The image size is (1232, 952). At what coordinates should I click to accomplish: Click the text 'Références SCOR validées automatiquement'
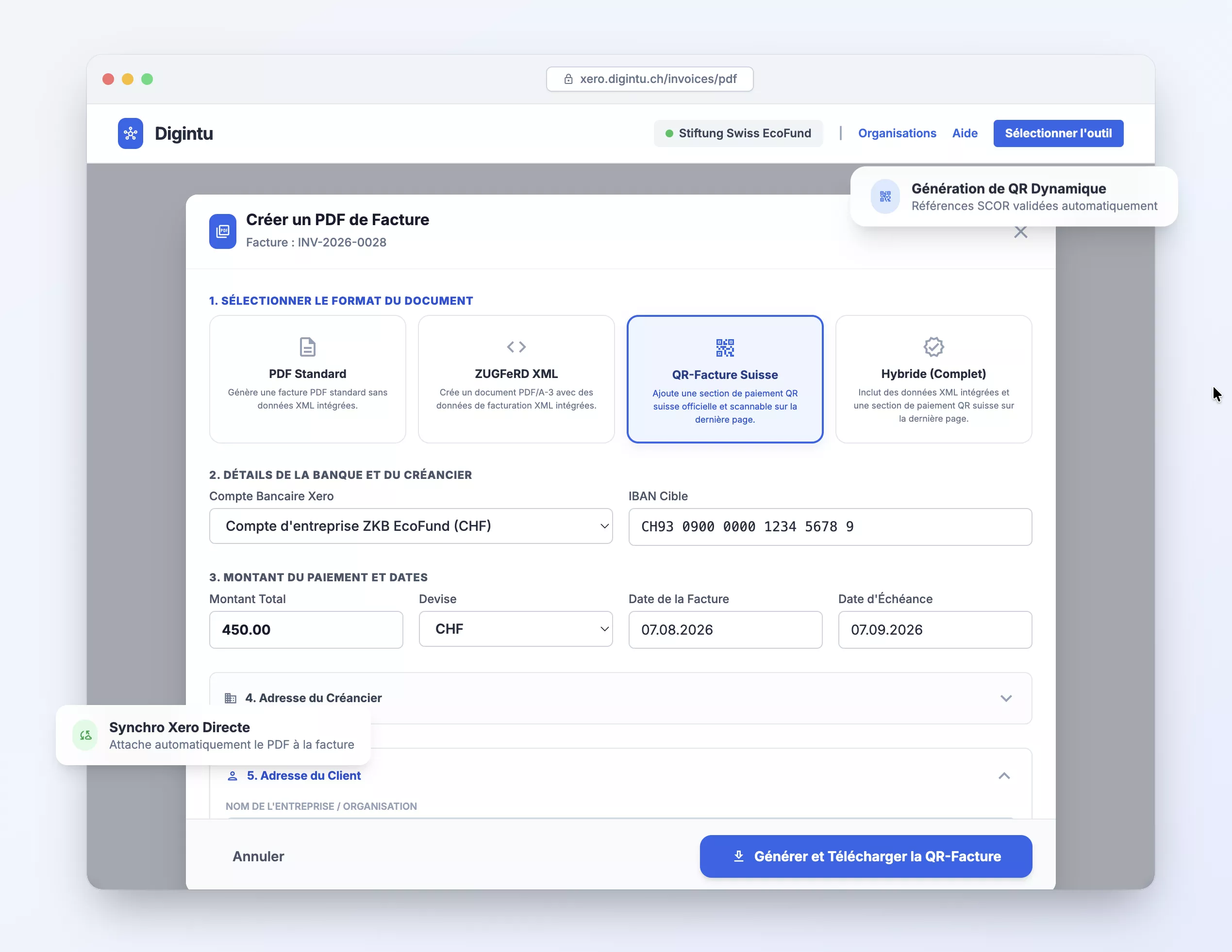tap(1034, 206)
